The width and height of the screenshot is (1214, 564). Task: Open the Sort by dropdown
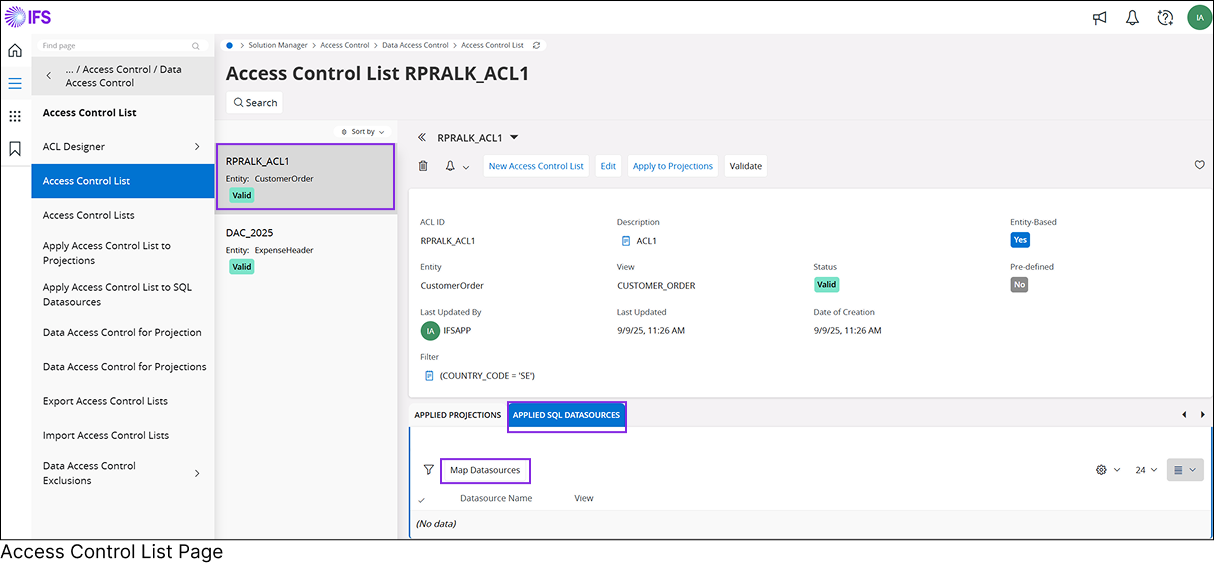[363, 132]
